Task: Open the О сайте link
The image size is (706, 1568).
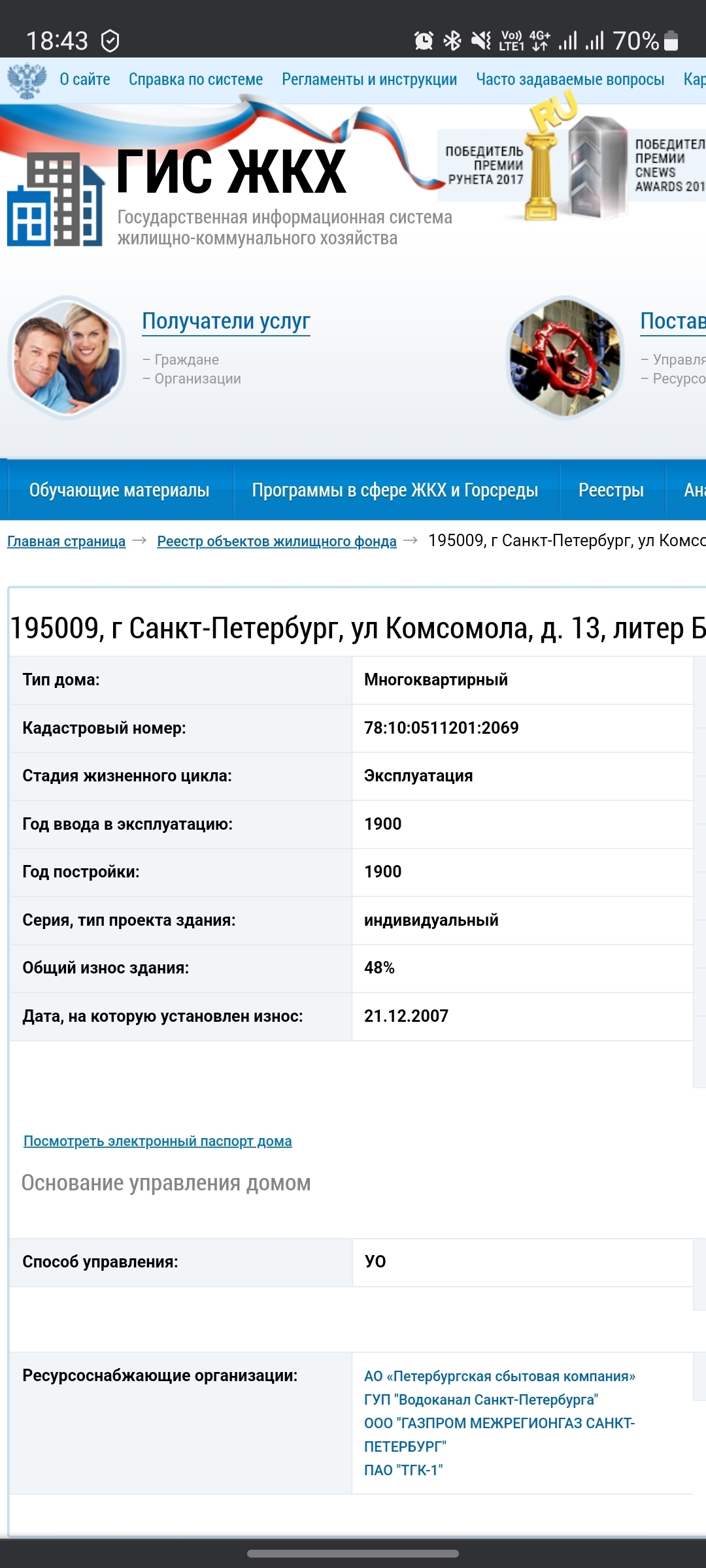Action: 85,80
